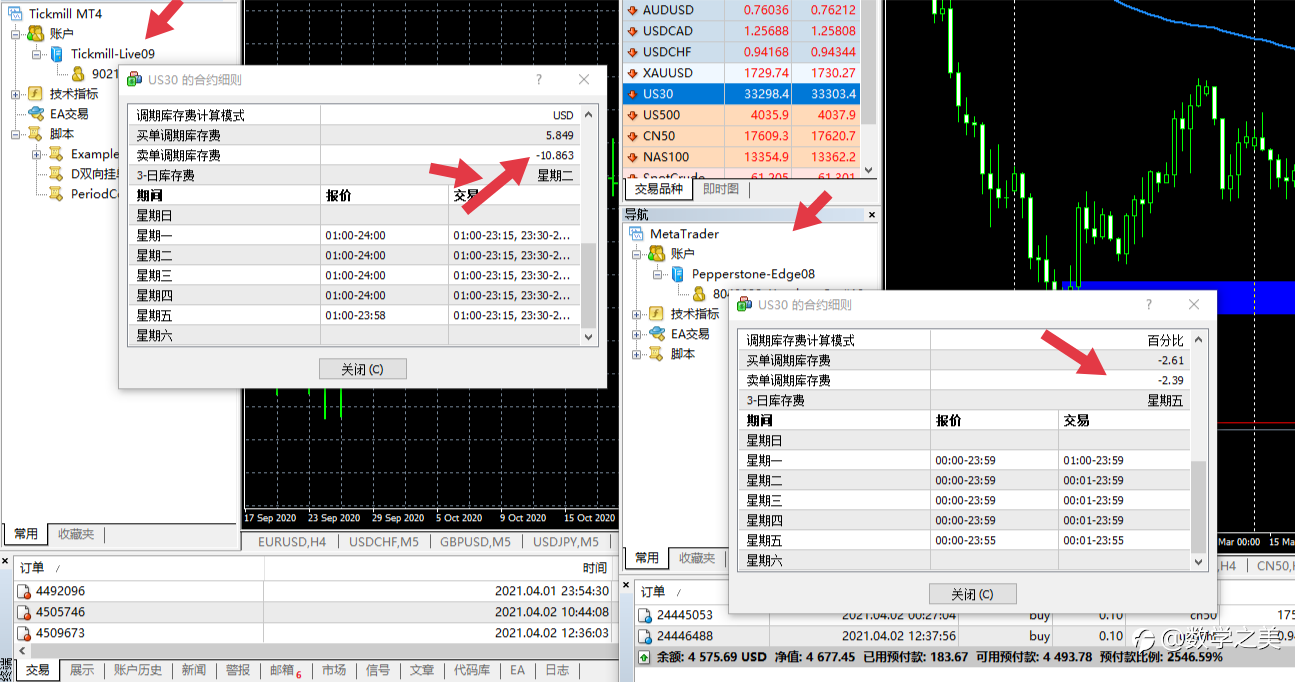Open the 邮箱 terminal tab
The image size is (1295, 682).
click(x=285, y=670)
